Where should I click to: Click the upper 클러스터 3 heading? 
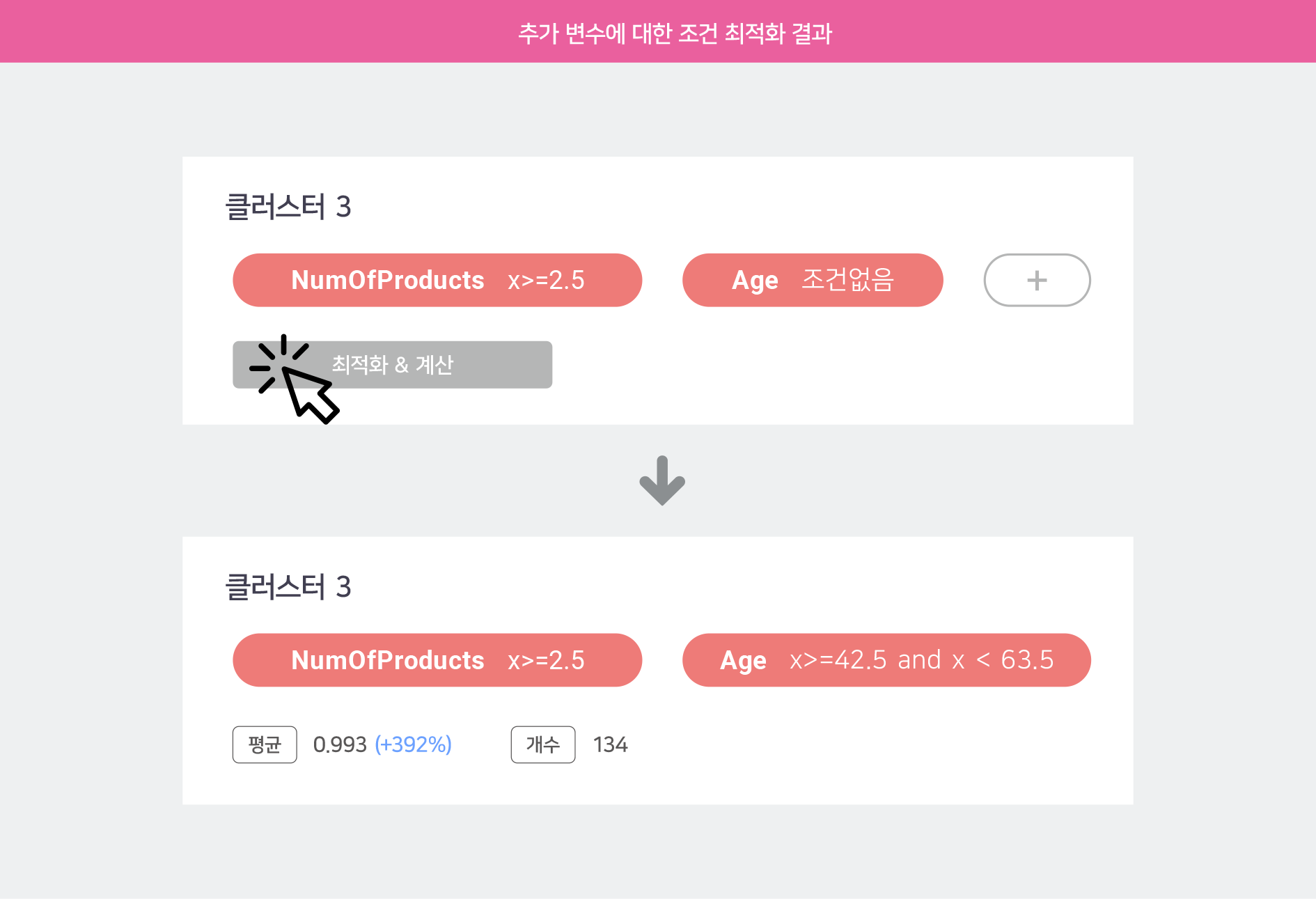click(288, 207)
